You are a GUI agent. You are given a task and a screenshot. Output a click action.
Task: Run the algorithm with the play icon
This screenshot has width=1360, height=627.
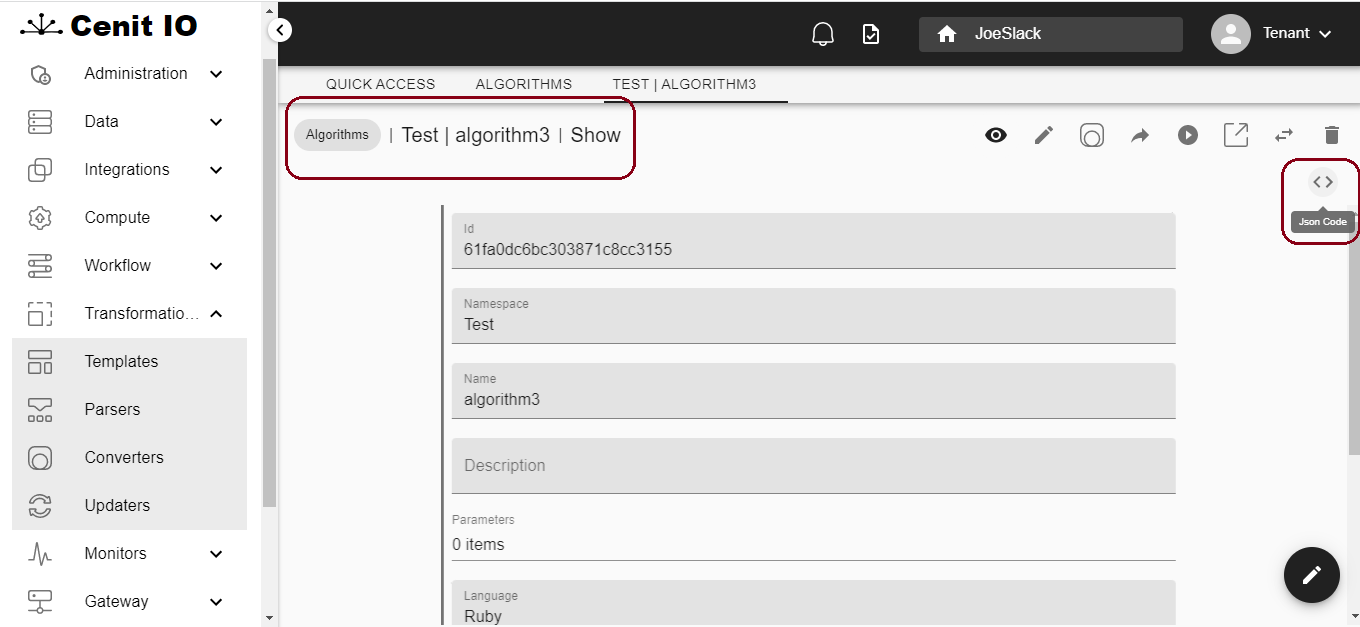[1188, 135]
